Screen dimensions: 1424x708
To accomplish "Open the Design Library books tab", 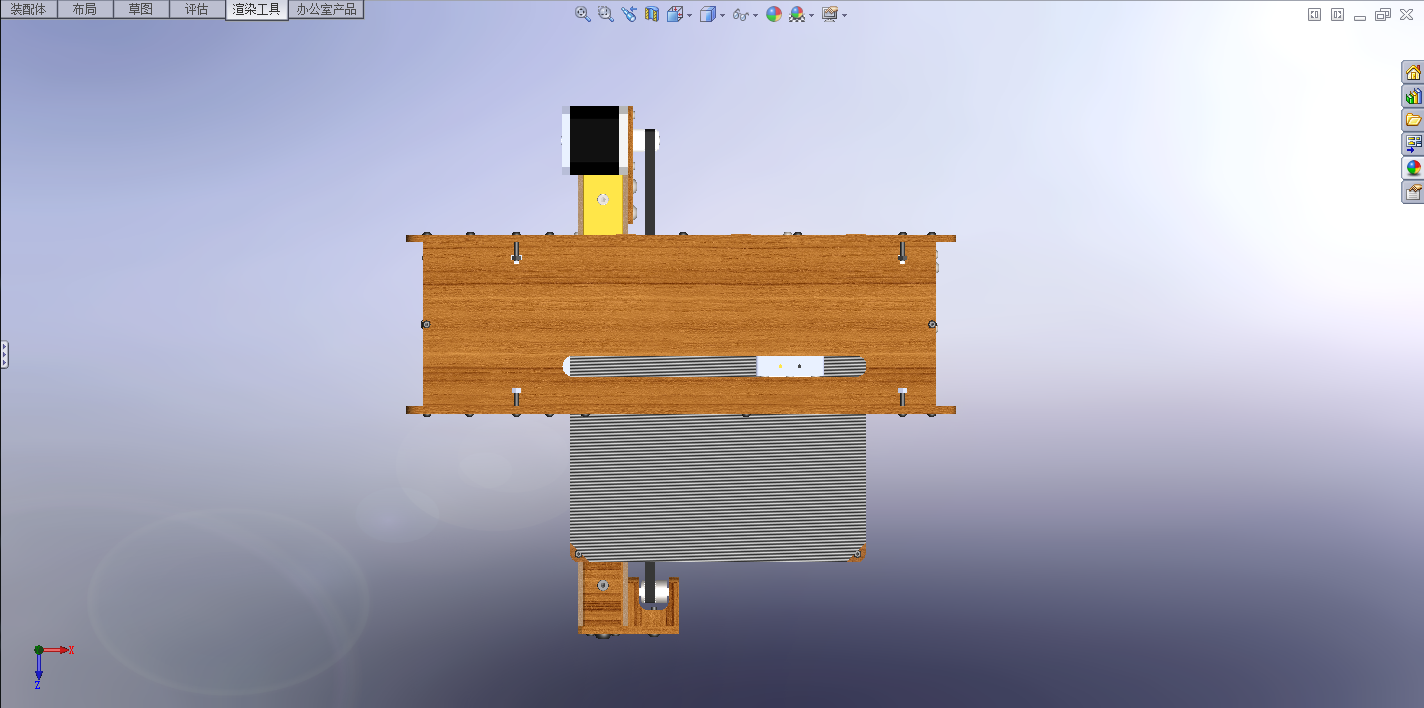I will click(1413, 96).
